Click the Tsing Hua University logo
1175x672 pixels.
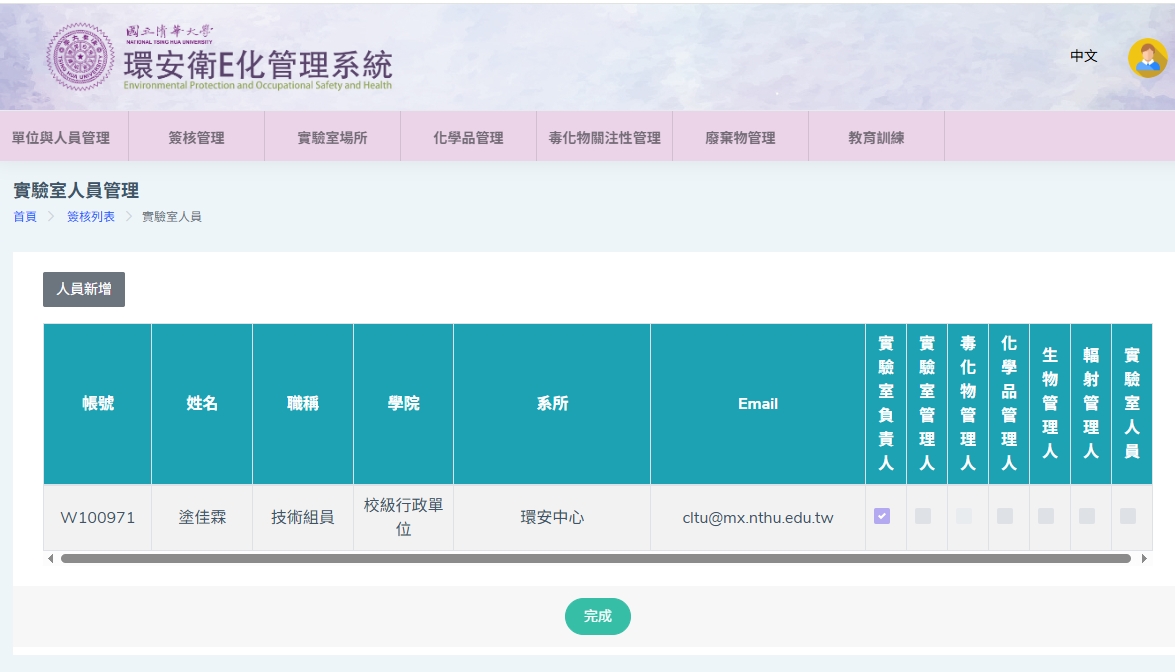[81, 57]
